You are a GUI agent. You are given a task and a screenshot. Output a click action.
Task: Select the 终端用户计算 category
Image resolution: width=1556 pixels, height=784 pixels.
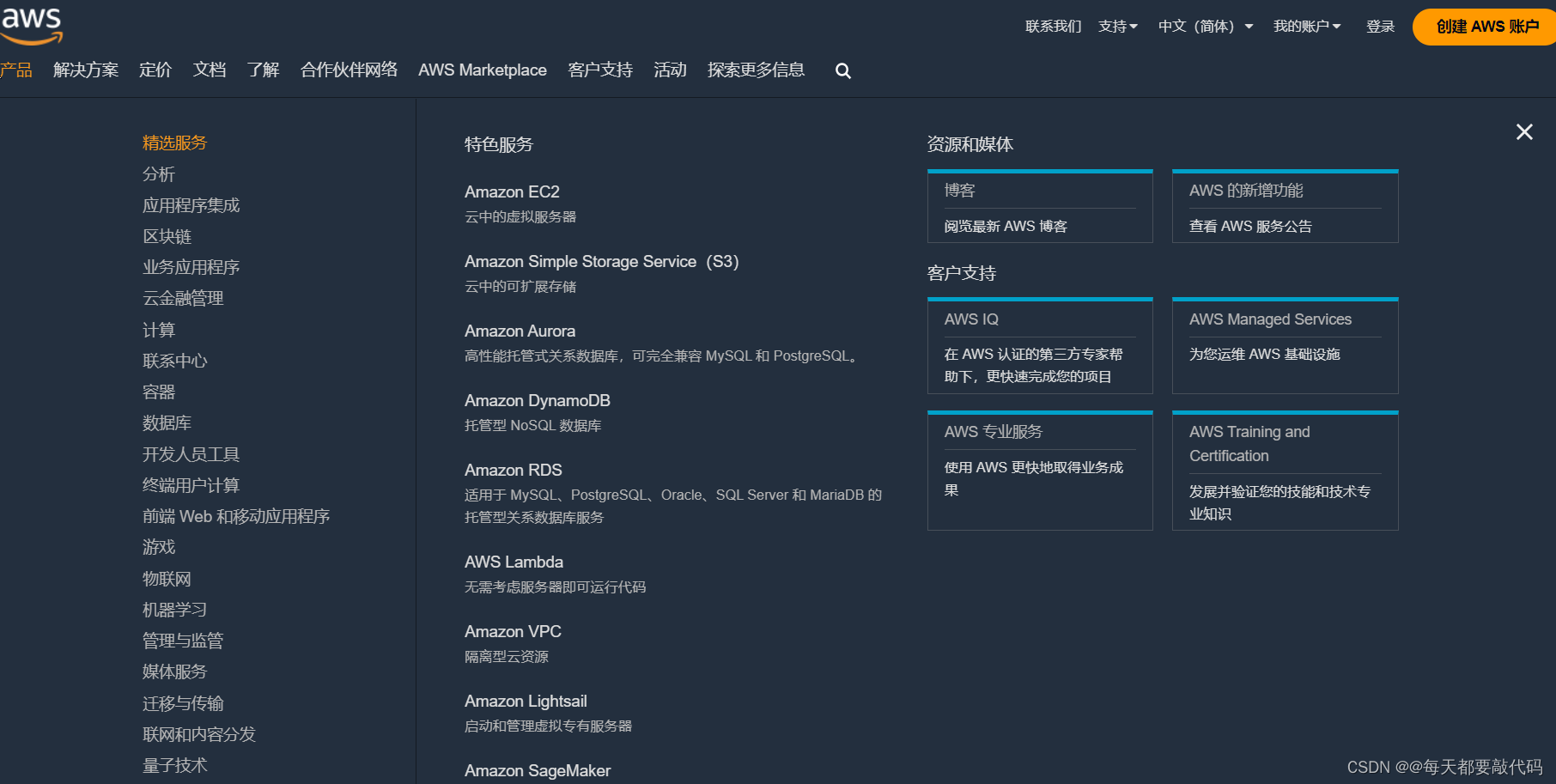pyautogui.click(x=191, y=485)
